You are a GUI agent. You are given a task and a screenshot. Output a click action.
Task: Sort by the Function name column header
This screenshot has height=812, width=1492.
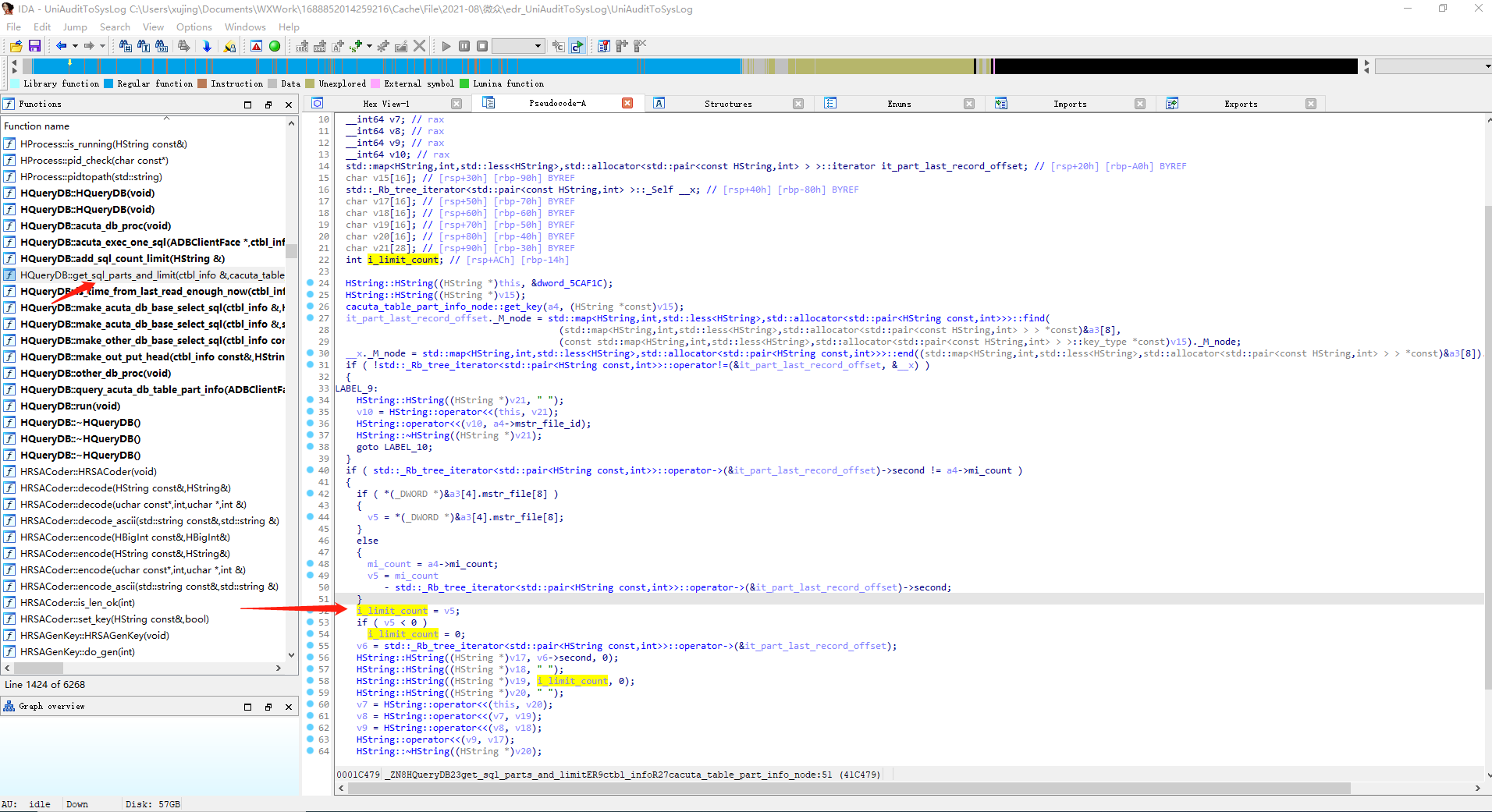click(144, 126)
